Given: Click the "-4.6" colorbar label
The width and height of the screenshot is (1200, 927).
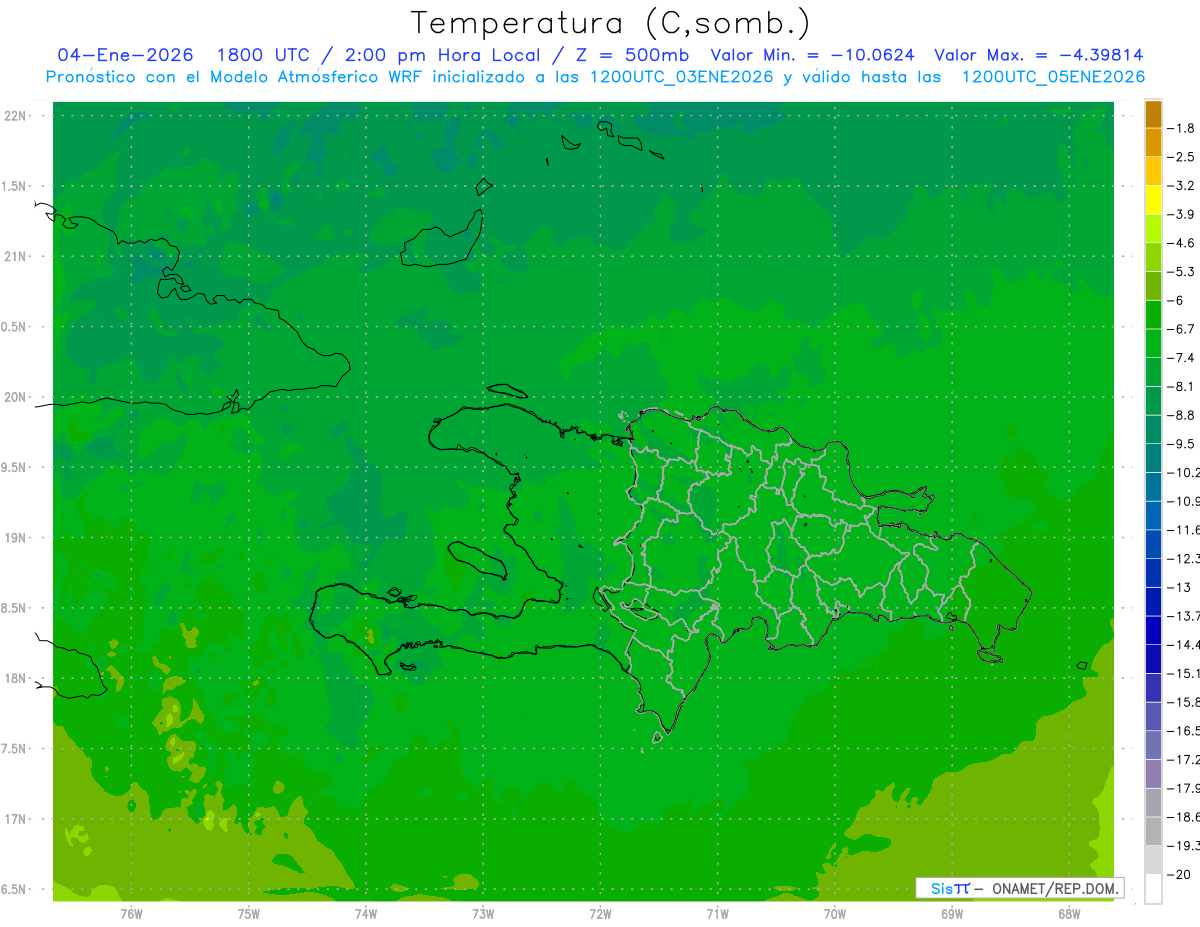Looking at the screenshot, I should [1183, 243].
